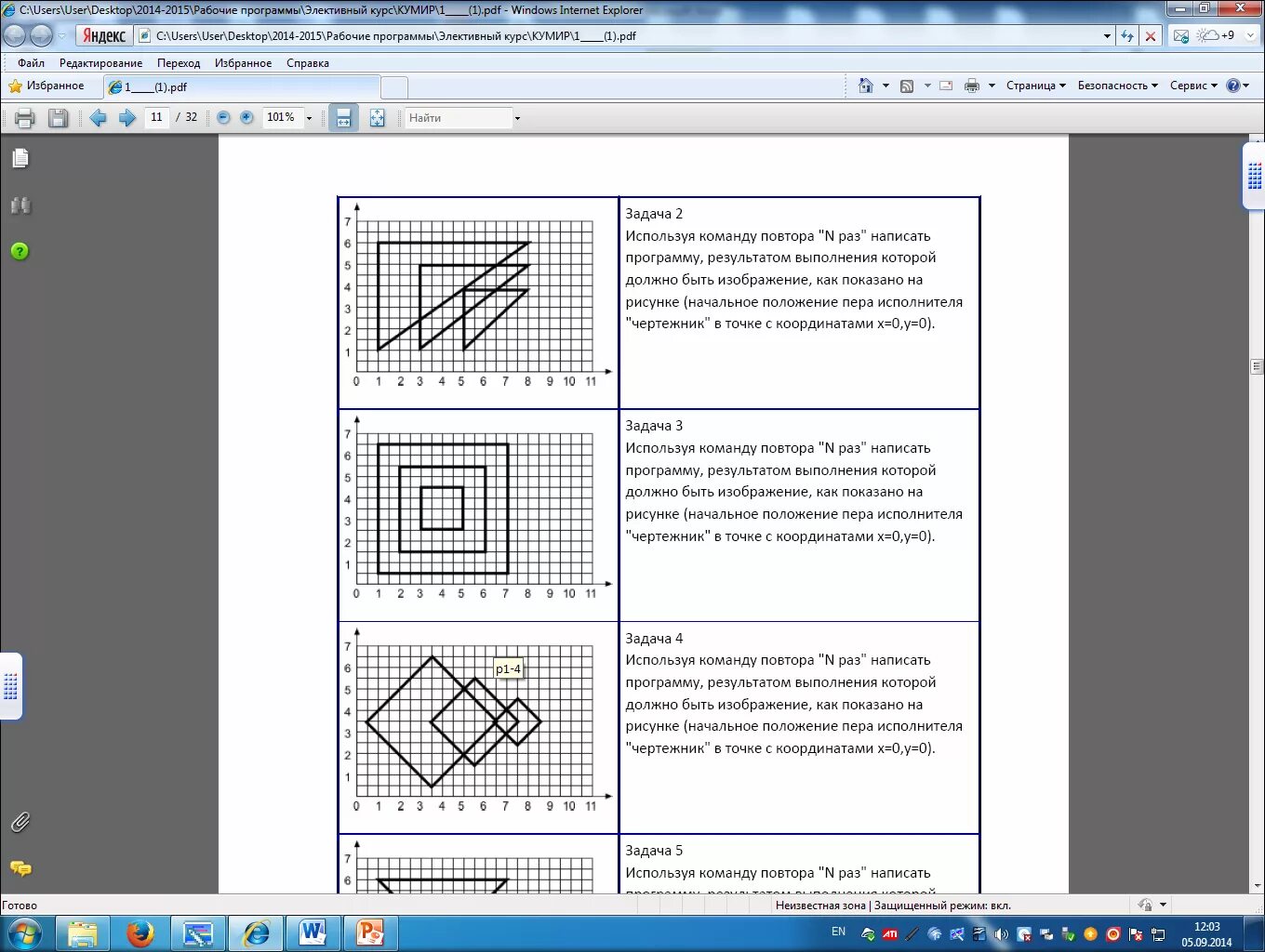Screen dimensions: 1265x952
Task: Open the green help question-mark icon
Action: click(x=20, y=251)
